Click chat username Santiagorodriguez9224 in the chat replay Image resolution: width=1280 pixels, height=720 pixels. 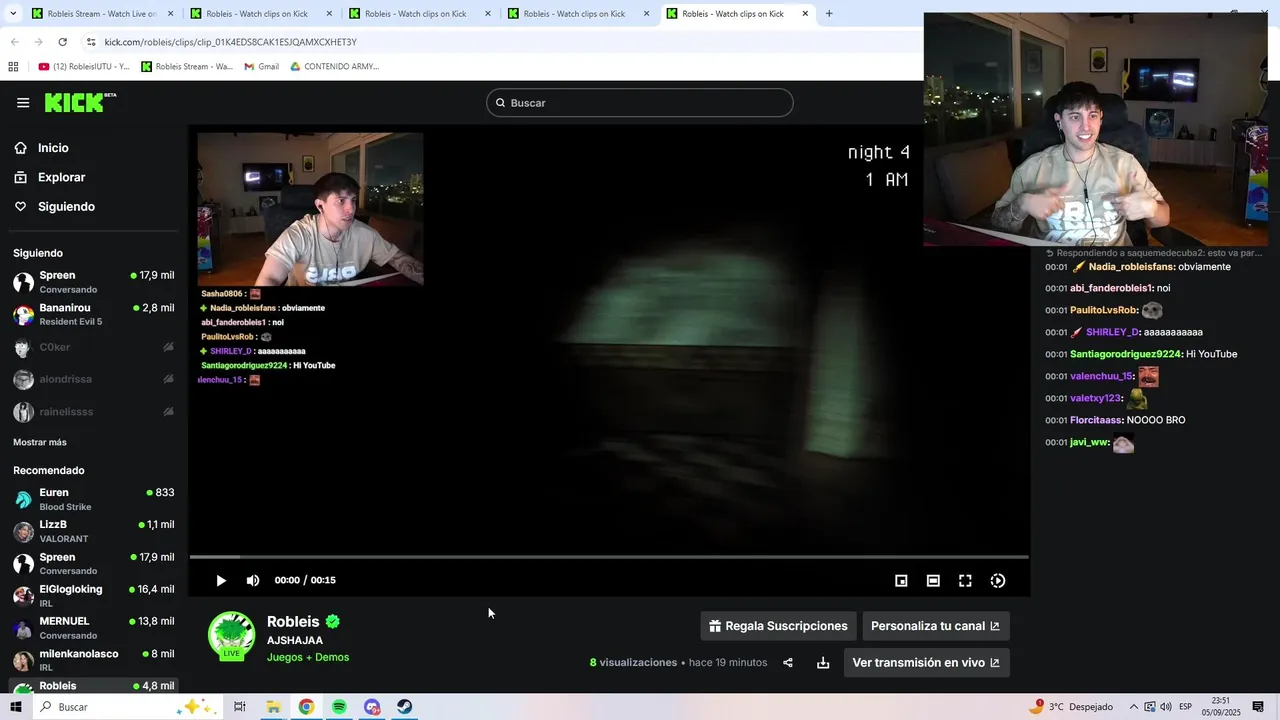pos(1126,354)
